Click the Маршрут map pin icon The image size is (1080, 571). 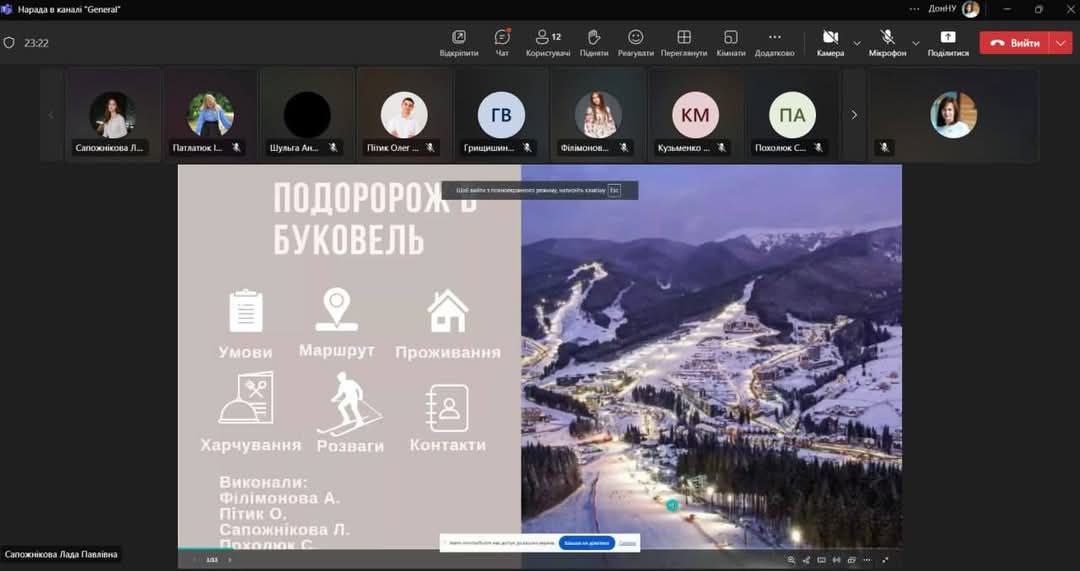pyautogui.click(x=337, y=309)
